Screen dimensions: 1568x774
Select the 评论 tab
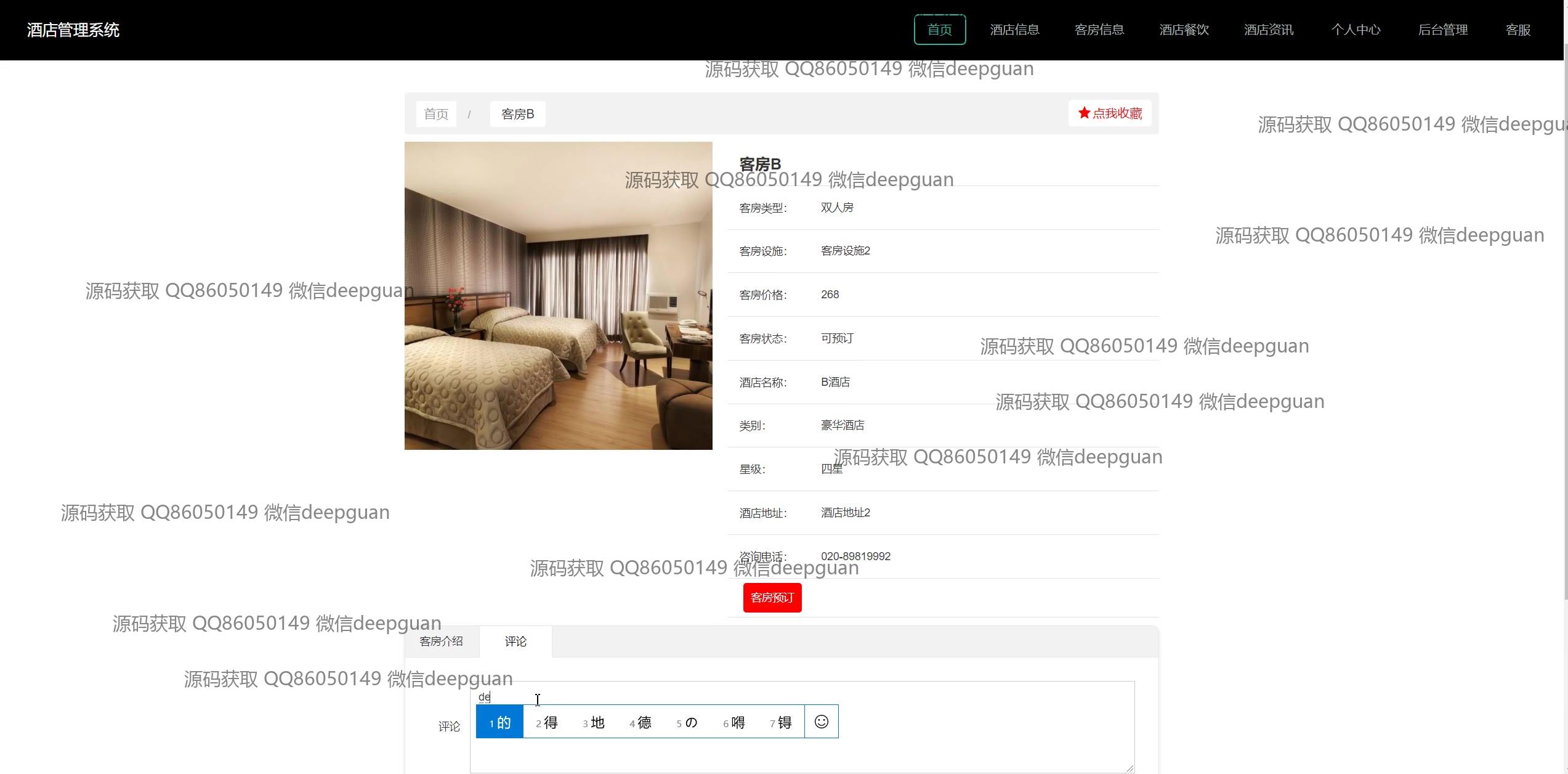[x=515, y=642]
